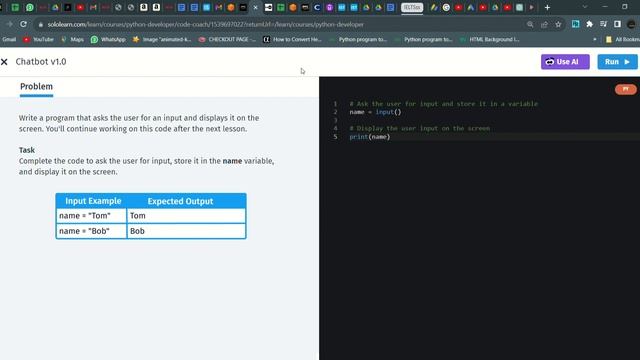This screenshot has width=640, height=360.
Task: View site information lock icon
Action: (x=40, y=24)
